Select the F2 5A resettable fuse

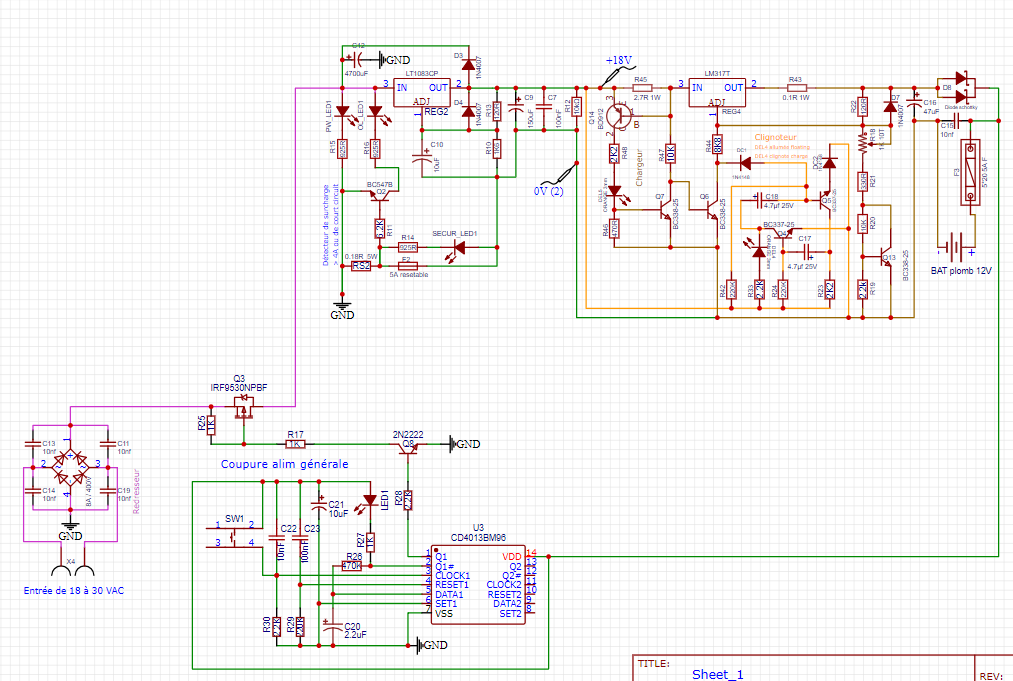pyautogui.click(x=406, y=266)
